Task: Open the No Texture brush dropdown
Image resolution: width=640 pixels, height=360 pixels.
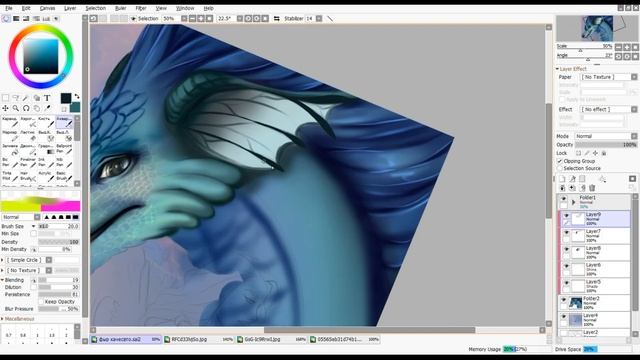Action: [29, 270]
